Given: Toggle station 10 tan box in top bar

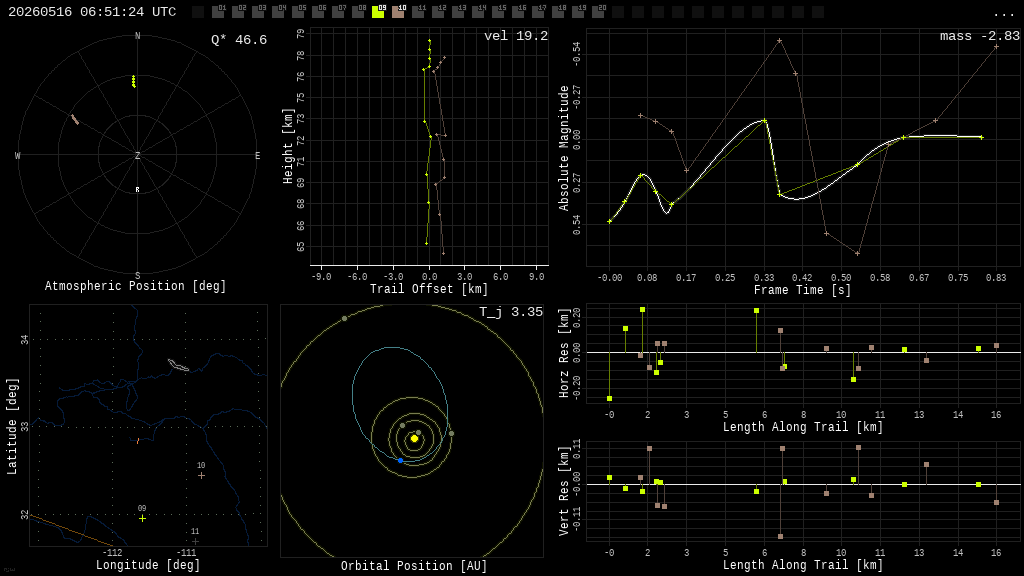Looking at the screenshot, I should pos(398,12).
